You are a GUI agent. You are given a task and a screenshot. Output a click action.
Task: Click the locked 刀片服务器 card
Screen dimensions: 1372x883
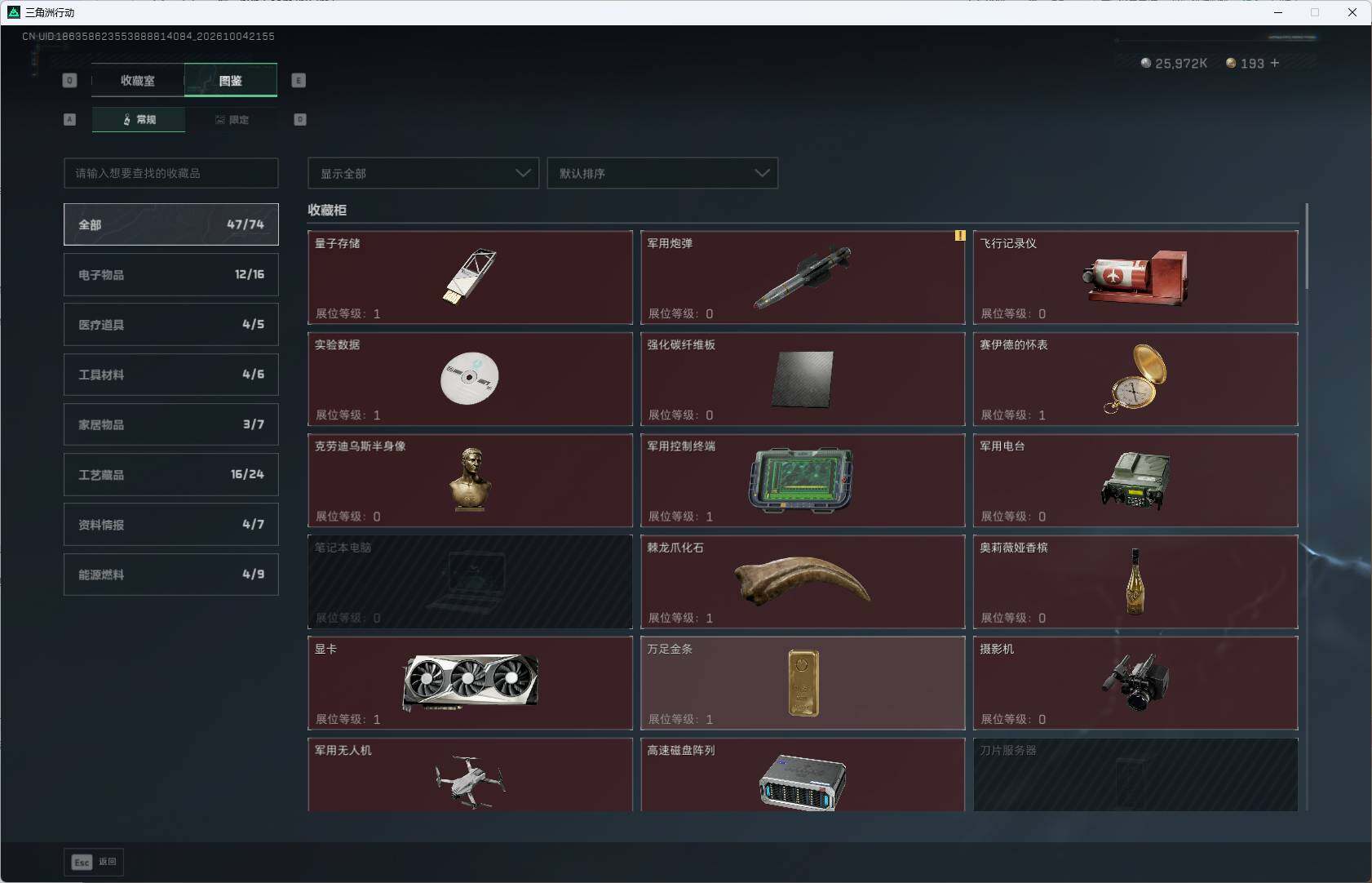(x=1135, y=774)
